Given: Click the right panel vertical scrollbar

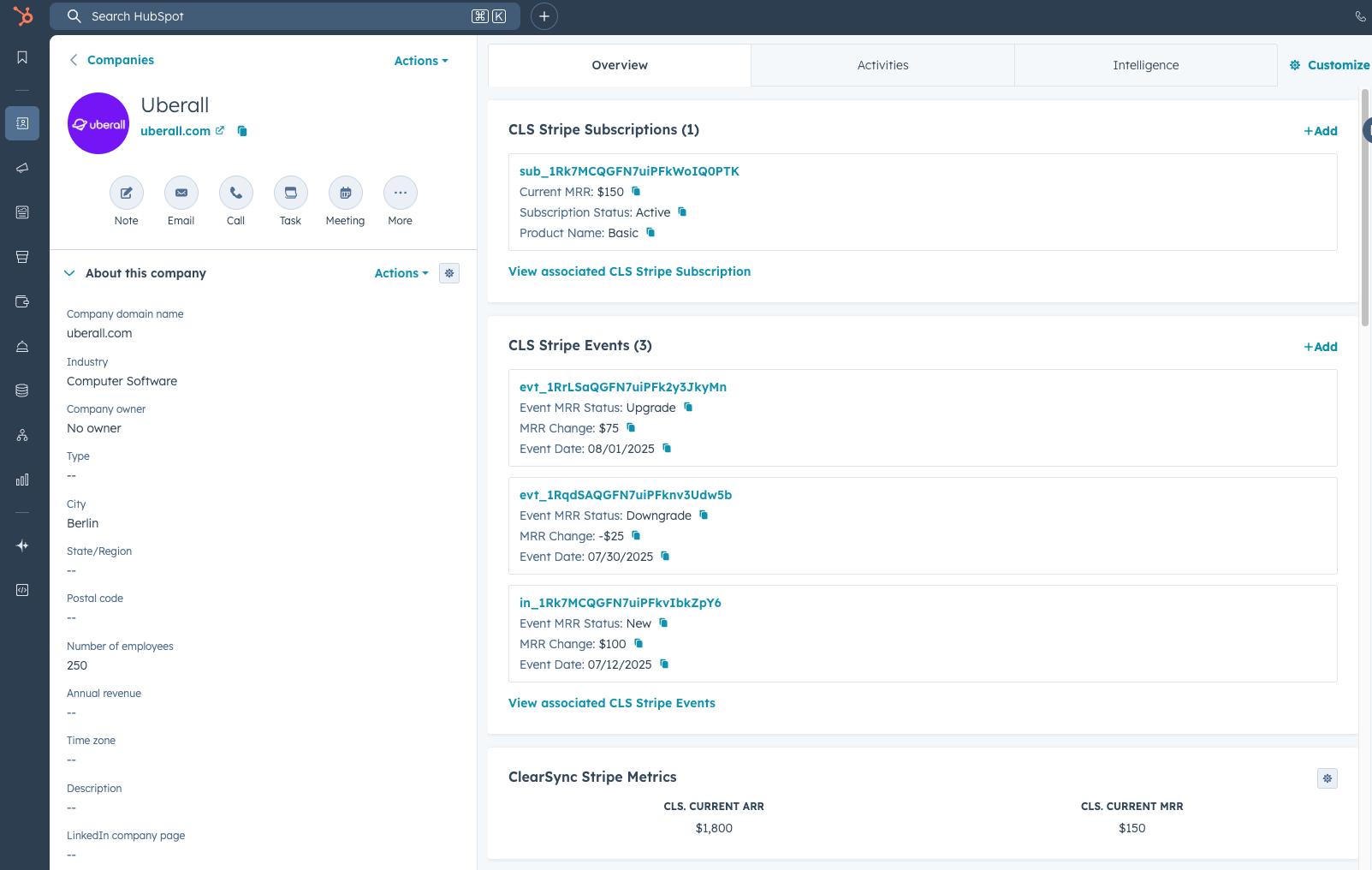Looking at the screenshot, I should 1366,206.
